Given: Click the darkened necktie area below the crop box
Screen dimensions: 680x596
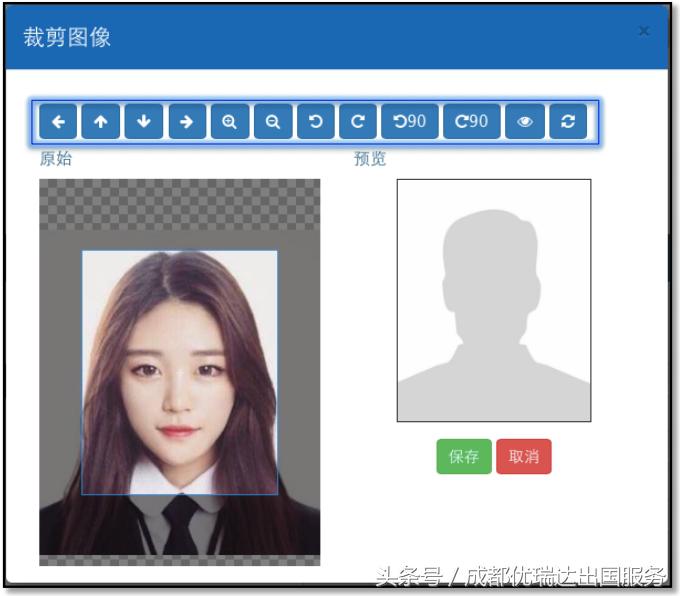Looking at the screenshot, I should 181,525.
